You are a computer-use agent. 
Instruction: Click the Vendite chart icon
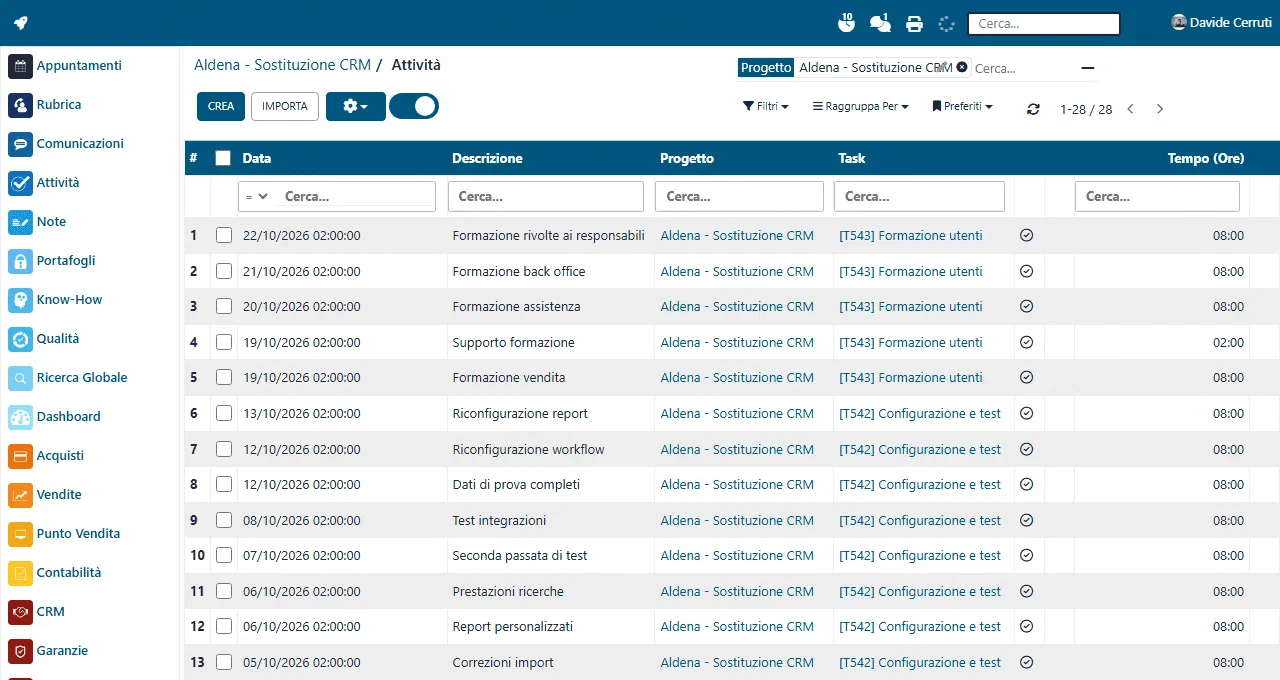tap(21, 495)
